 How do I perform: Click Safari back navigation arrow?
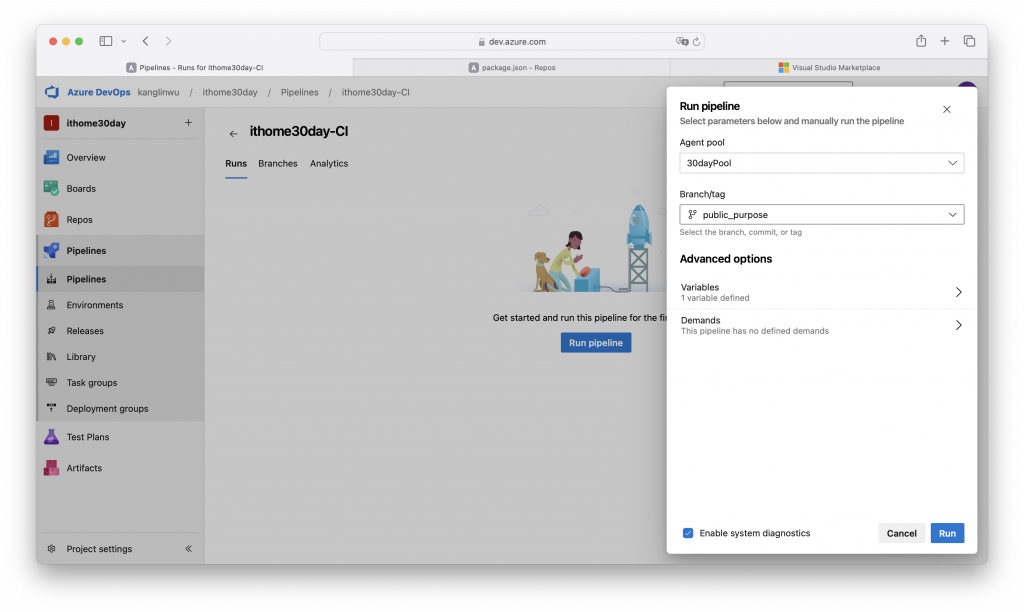point(146,41)
